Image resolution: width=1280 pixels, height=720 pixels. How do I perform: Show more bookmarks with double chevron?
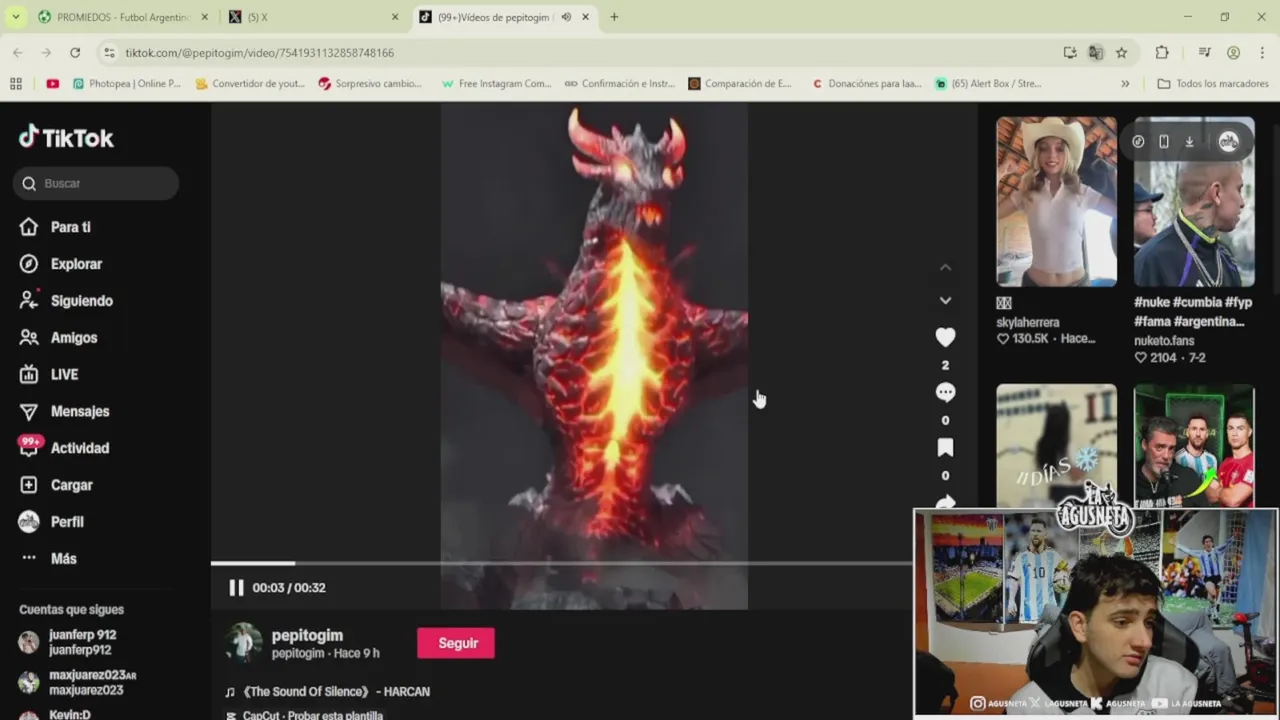[x=1125, y=84]
